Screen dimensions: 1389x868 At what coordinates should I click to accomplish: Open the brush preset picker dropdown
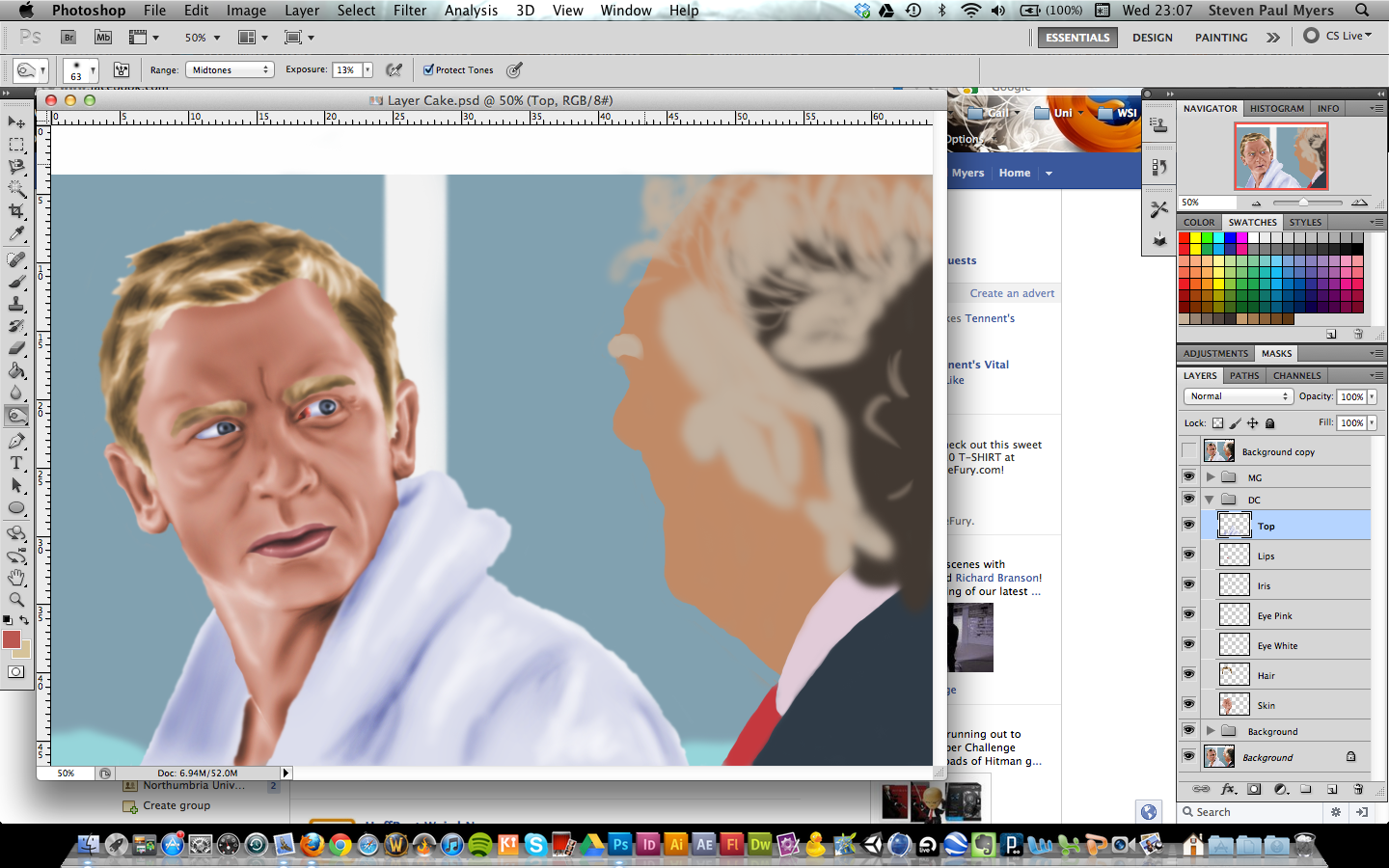pyautogui.click(x=93, y=70)
